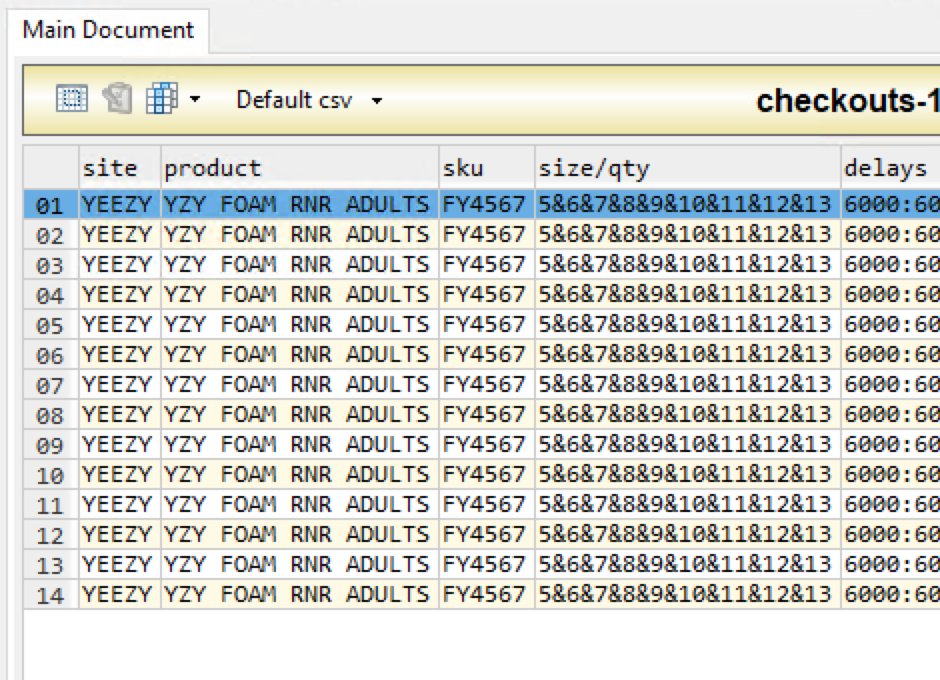Click the sku column header
The height and width of the screenshot is (680, 940).
coord(487,168)
